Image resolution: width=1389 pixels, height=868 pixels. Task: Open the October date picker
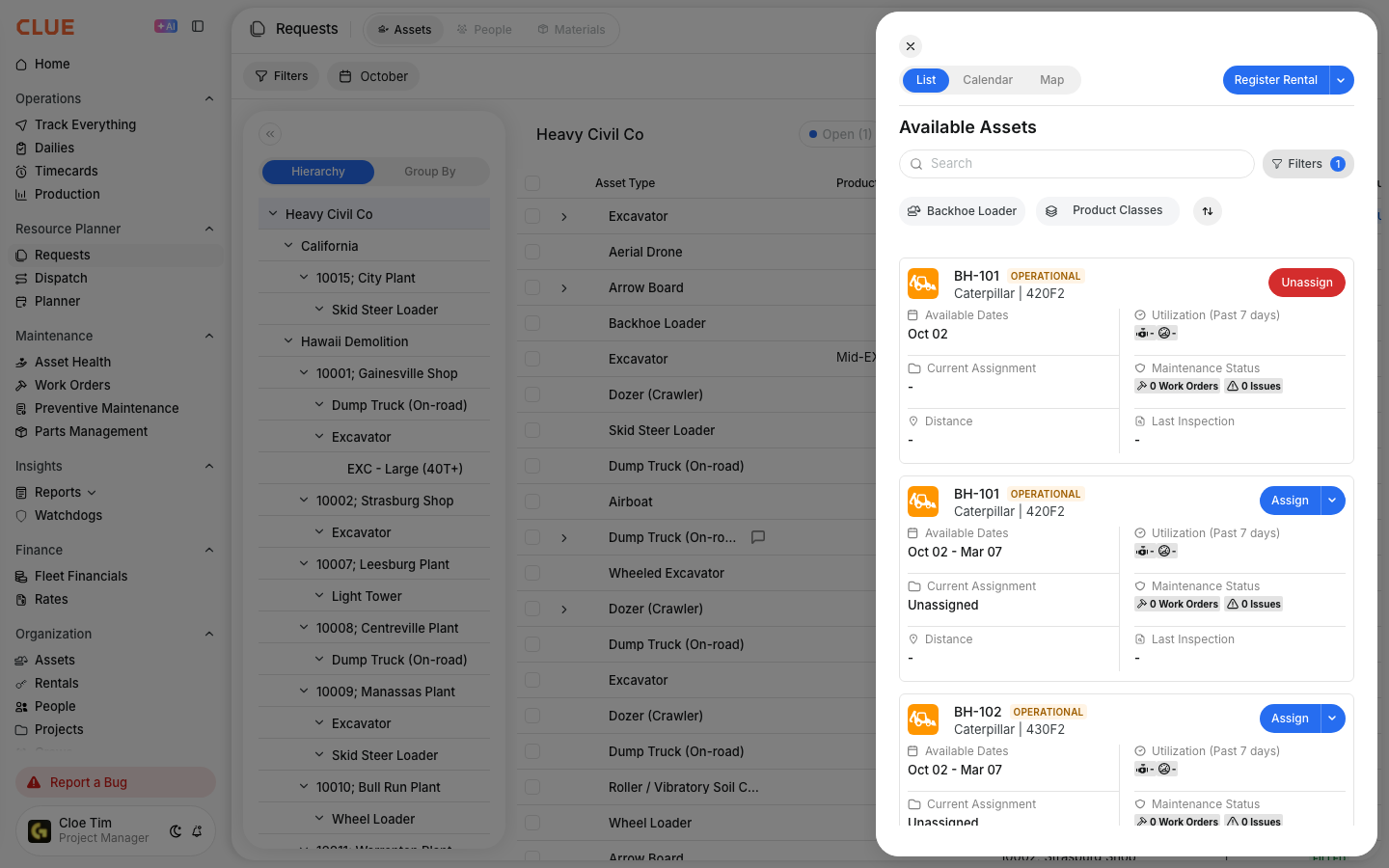(x=373, y=76)
